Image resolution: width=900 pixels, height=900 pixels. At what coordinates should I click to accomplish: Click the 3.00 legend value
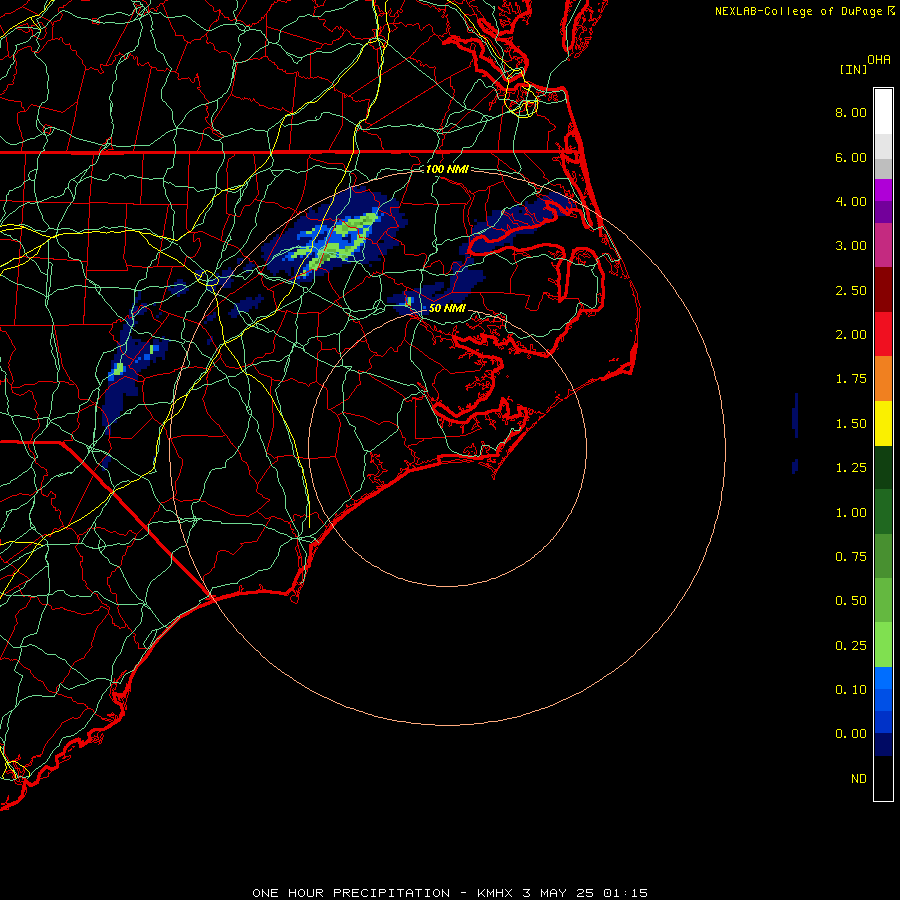tap(851, 246)
